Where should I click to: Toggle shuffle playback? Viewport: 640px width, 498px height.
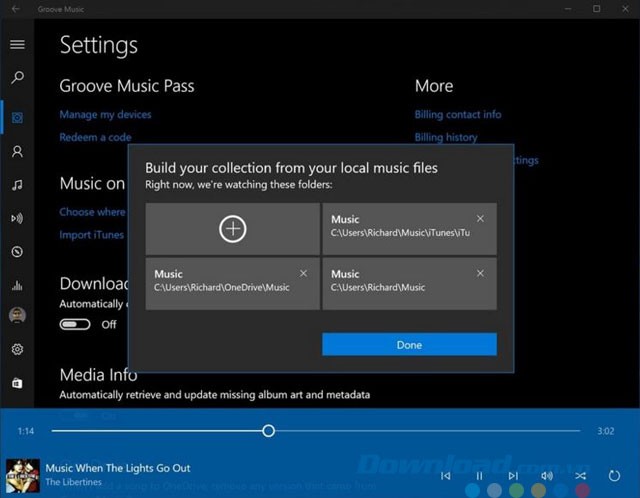point(580,476)
